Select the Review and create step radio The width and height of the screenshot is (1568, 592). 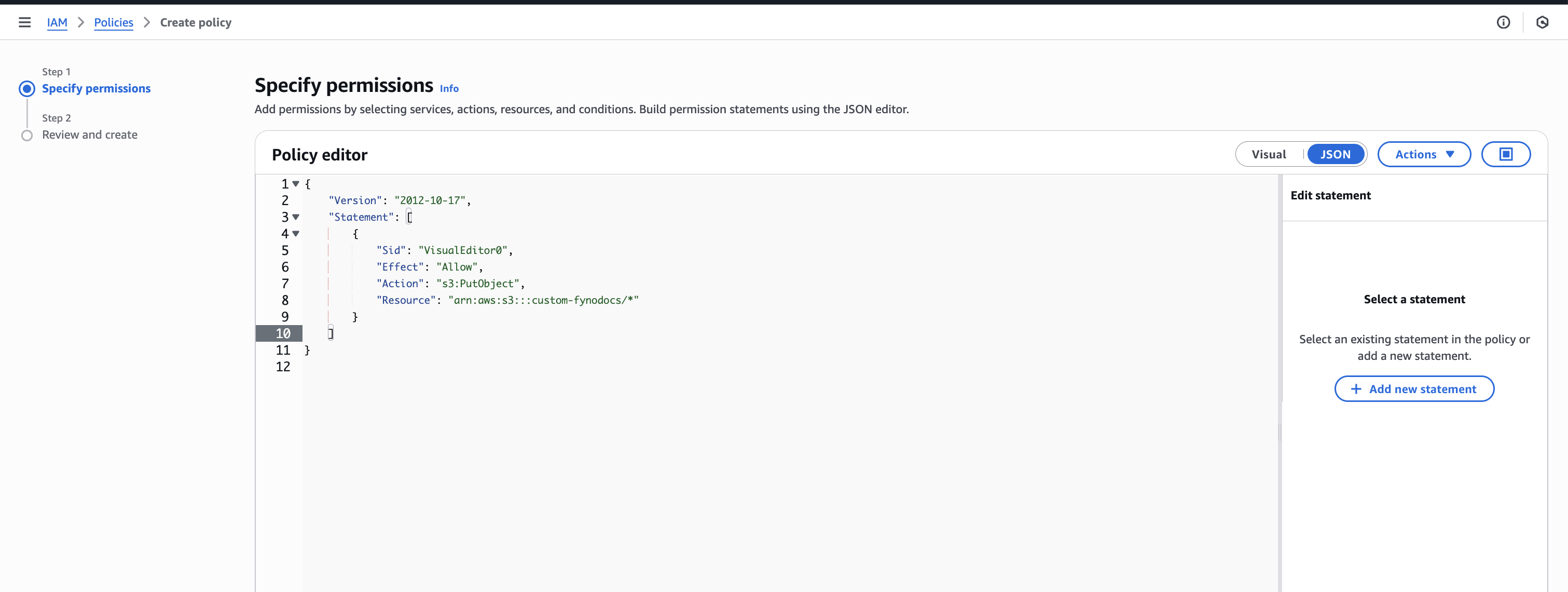point(27,135)
